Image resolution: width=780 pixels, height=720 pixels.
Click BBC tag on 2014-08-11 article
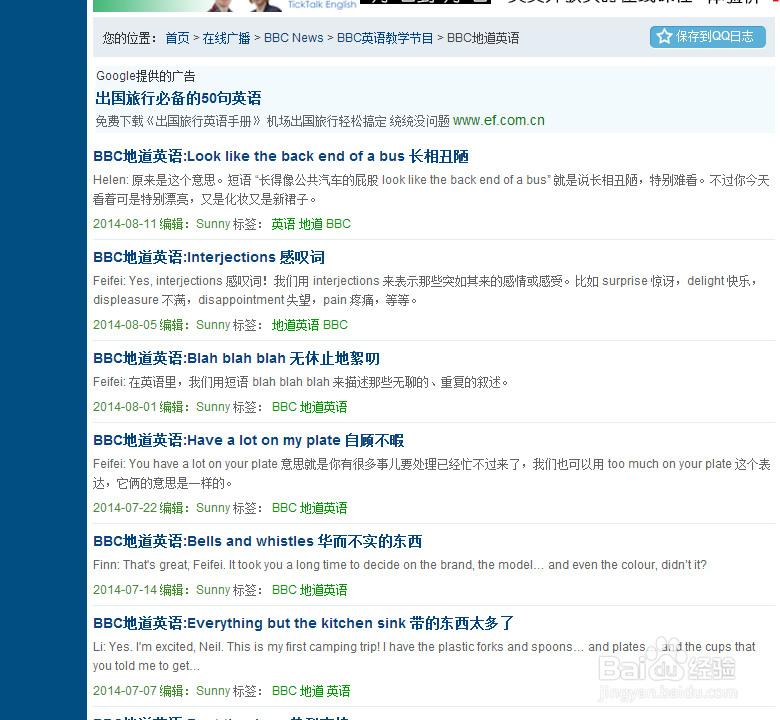[x=338, y=224]
